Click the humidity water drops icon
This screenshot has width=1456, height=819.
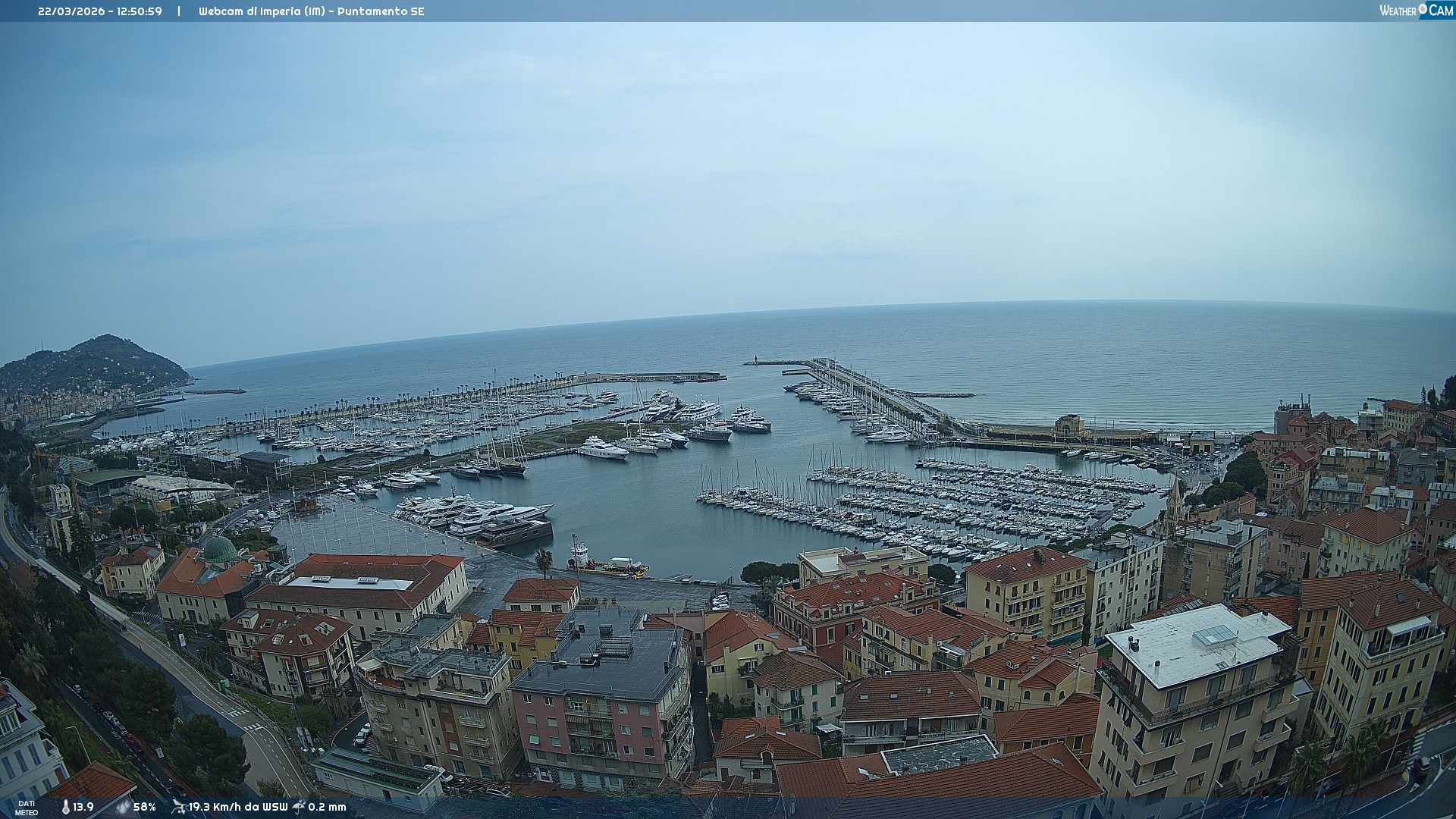(x=122, y=807)
